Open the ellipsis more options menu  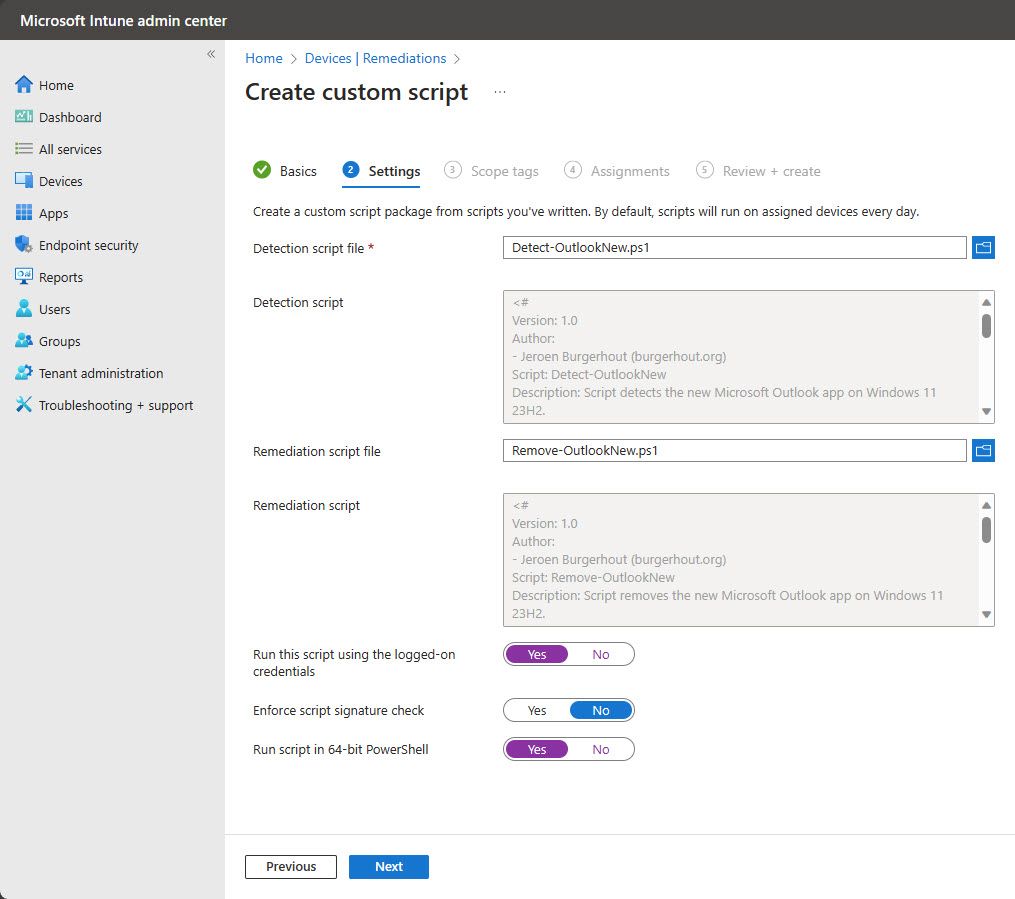click(500, 92)
